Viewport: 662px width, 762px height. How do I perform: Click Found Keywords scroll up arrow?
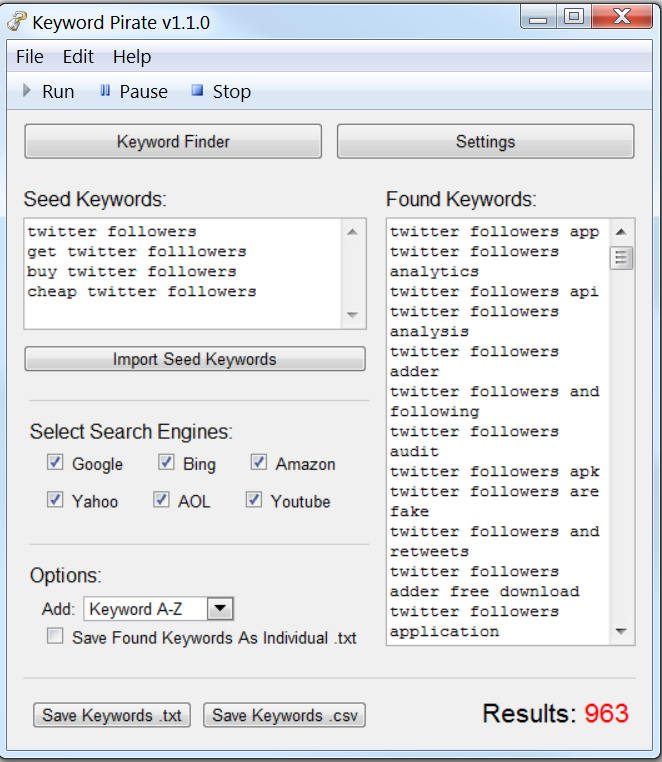tap(621, 232)
